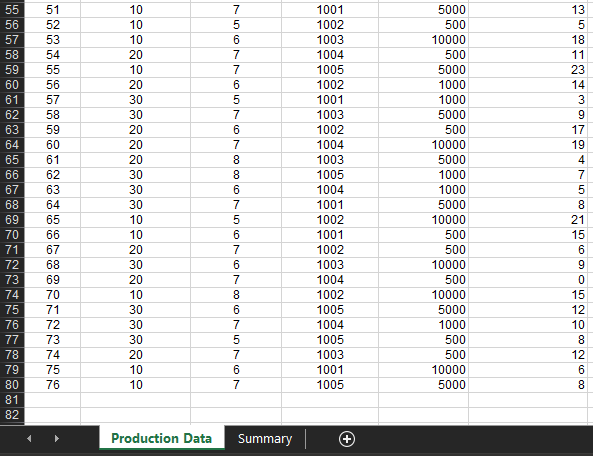The image size is (593, 456).
Task: Switch to the Summary sheet tab
Action: (x=265, y=439)
